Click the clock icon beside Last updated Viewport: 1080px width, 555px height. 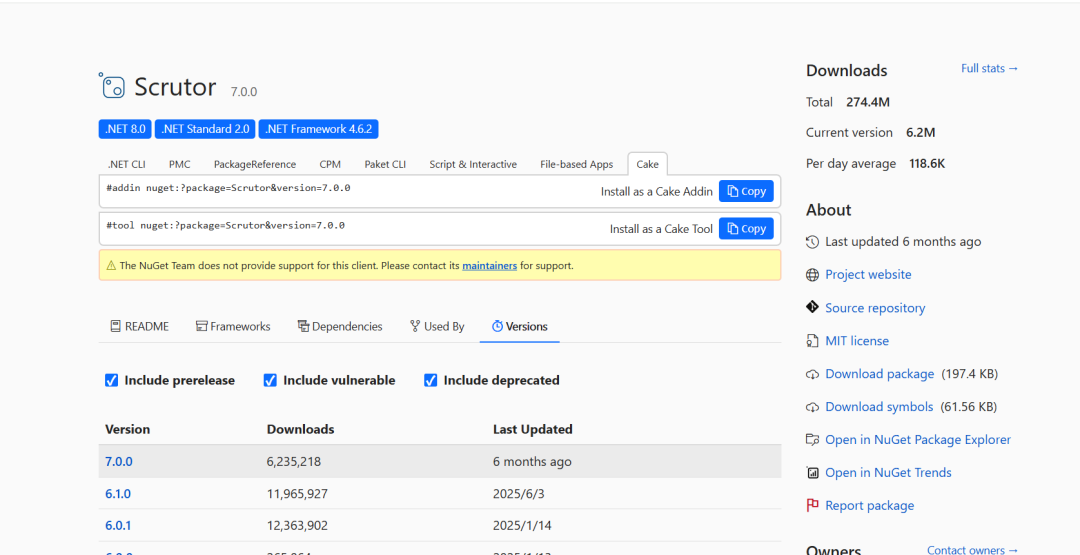(x=813, y=242)
